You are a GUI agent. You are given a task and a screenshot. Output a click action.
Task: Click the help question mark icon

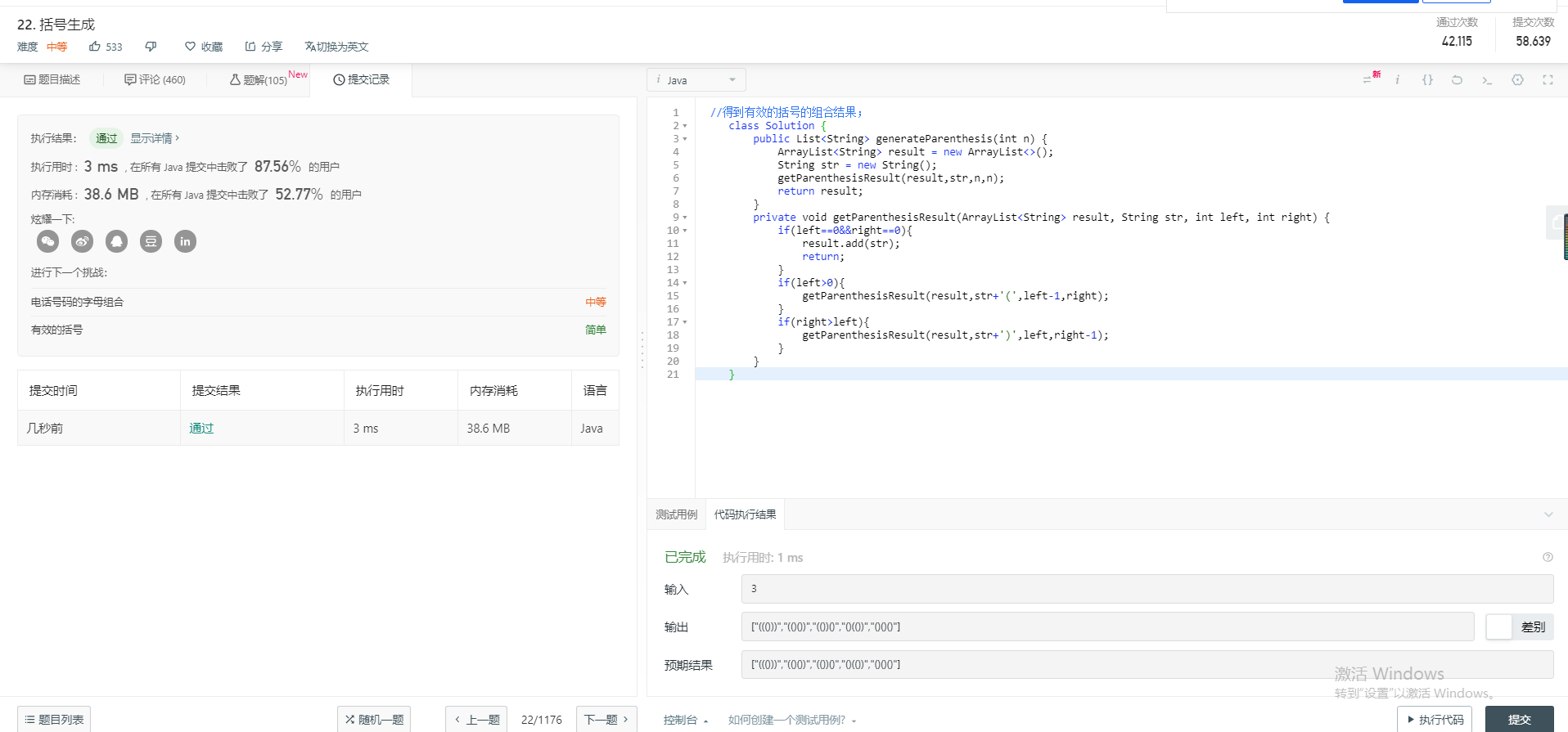pyautogui.click(x=1548, y=557)
